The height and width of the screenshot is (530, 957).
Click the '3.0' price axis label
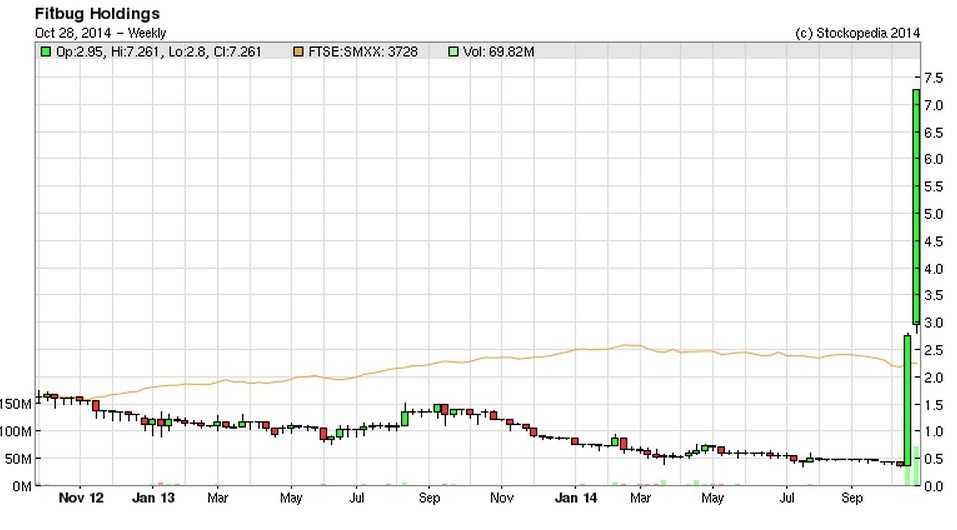tap(933, 323)
